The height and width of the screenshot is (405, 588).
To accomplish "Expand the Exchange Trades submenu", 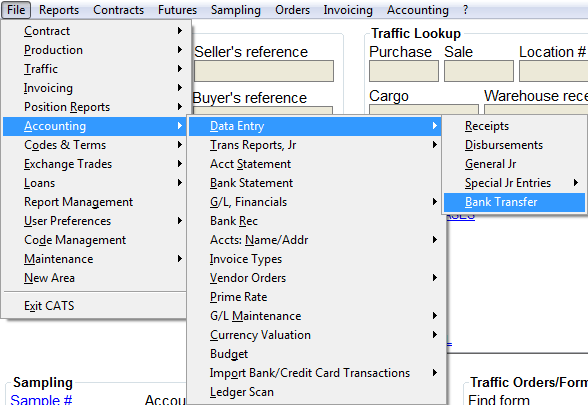I will (x=94, y=164).
